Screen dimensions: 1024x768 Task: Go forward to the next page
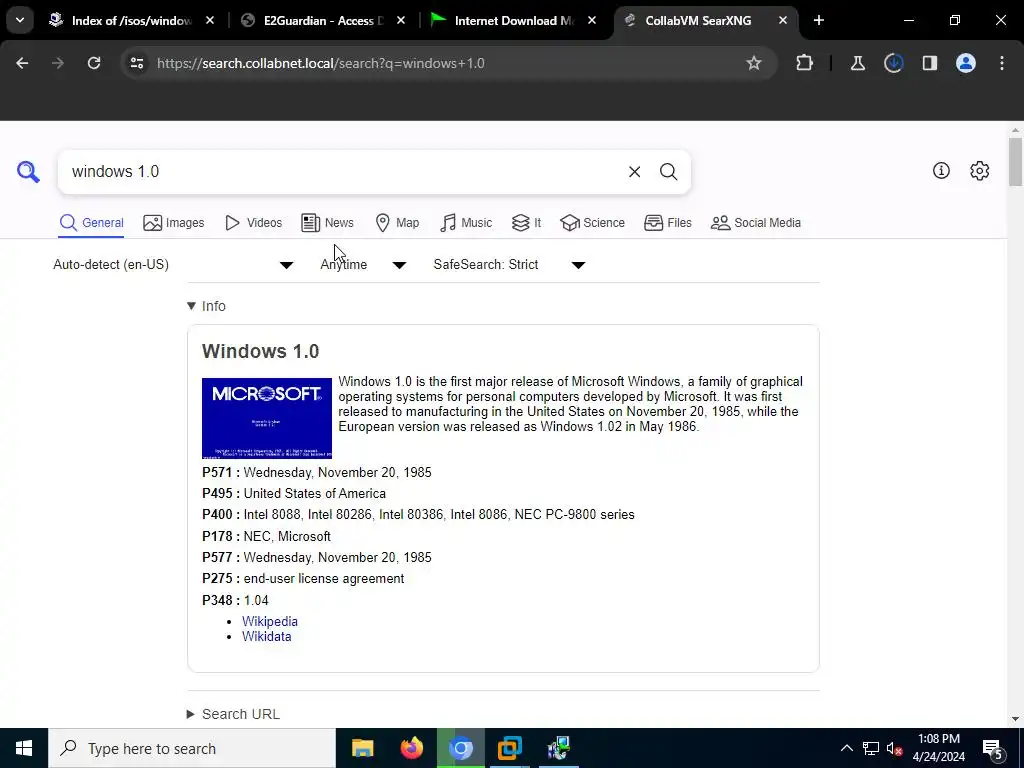(58, 63)
